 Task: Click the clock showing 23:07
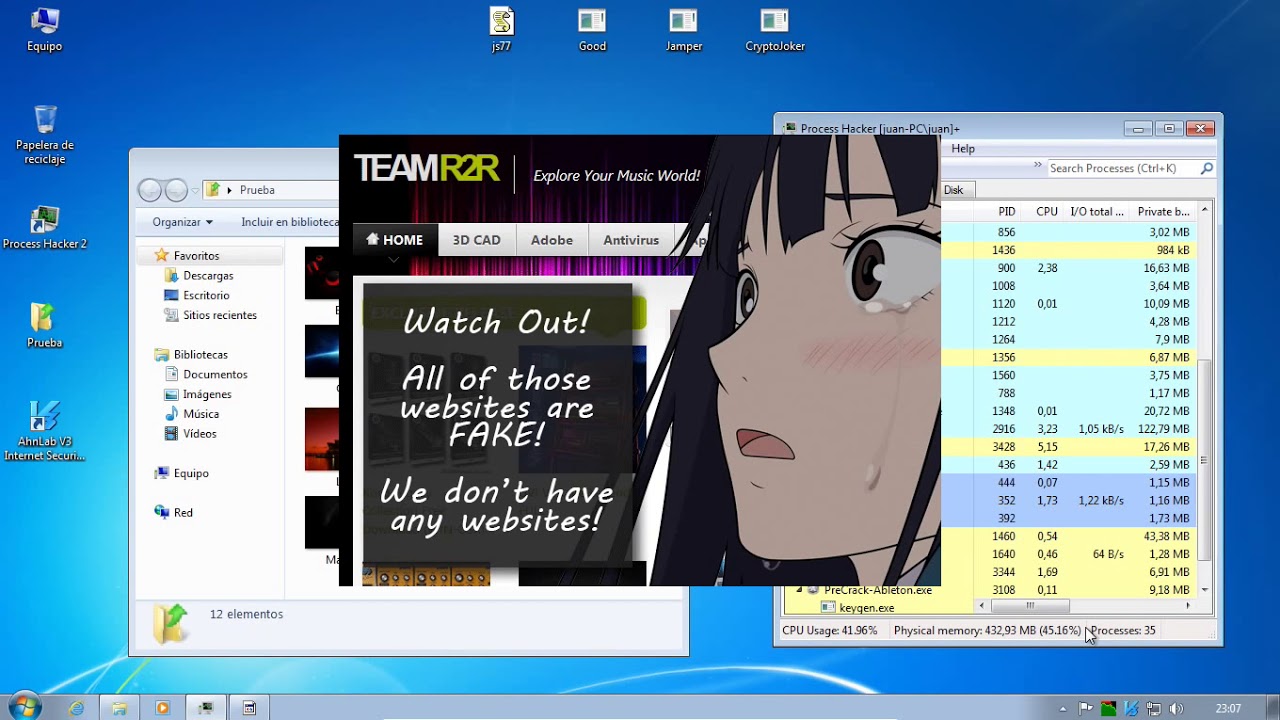point(1228,709)
